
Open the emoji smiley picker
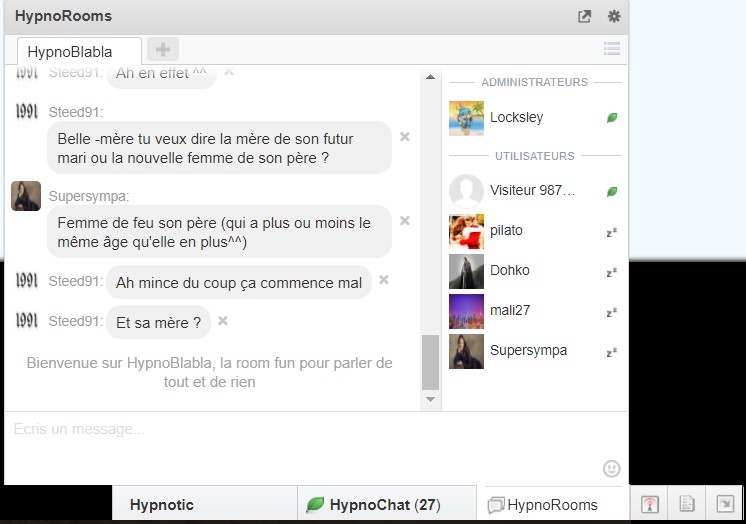point(611,468)
